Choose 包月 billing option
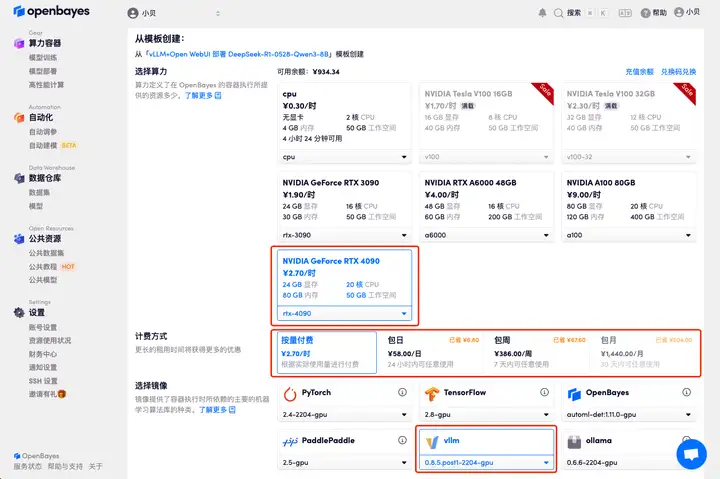 (646, 353)
